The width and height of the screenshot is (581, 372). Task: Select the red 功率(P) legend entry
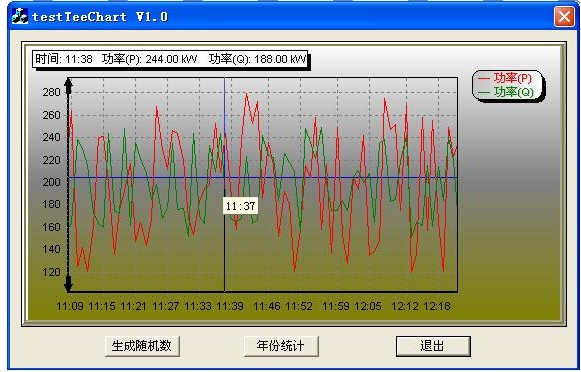click(x=505, y=78)
